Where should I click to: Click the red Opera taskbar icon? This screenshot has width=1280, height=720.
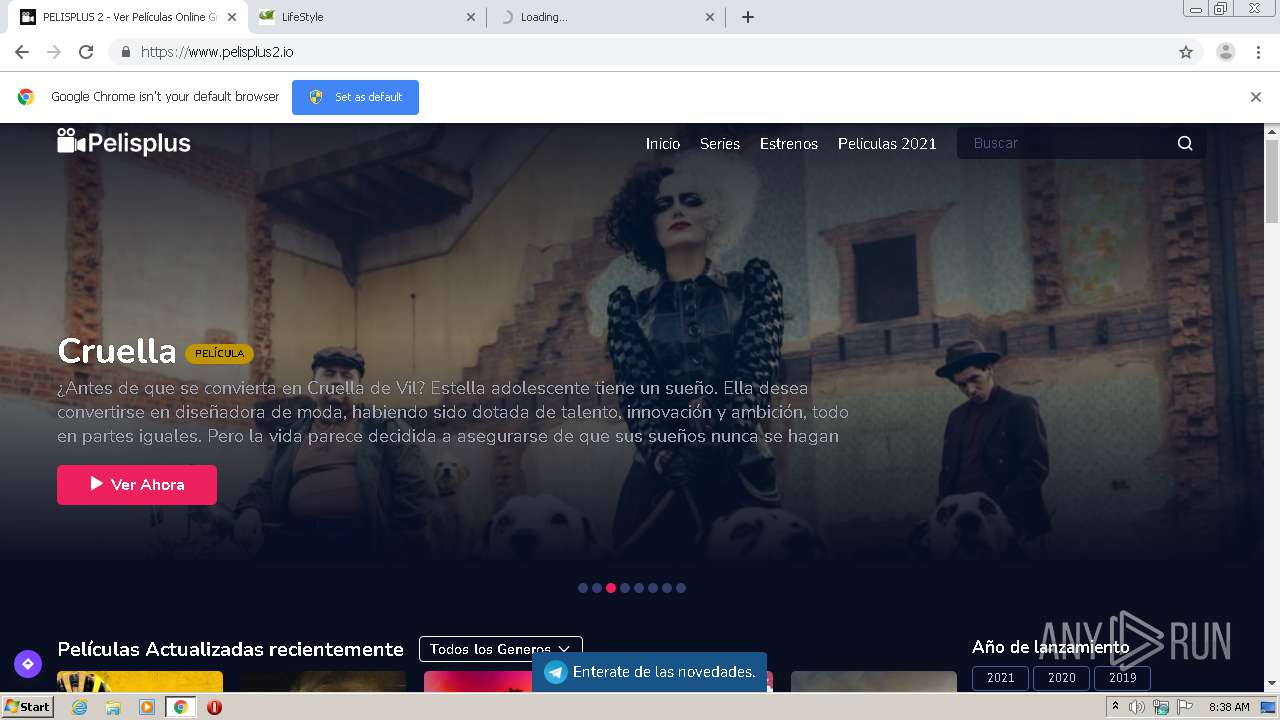[214, 707]
